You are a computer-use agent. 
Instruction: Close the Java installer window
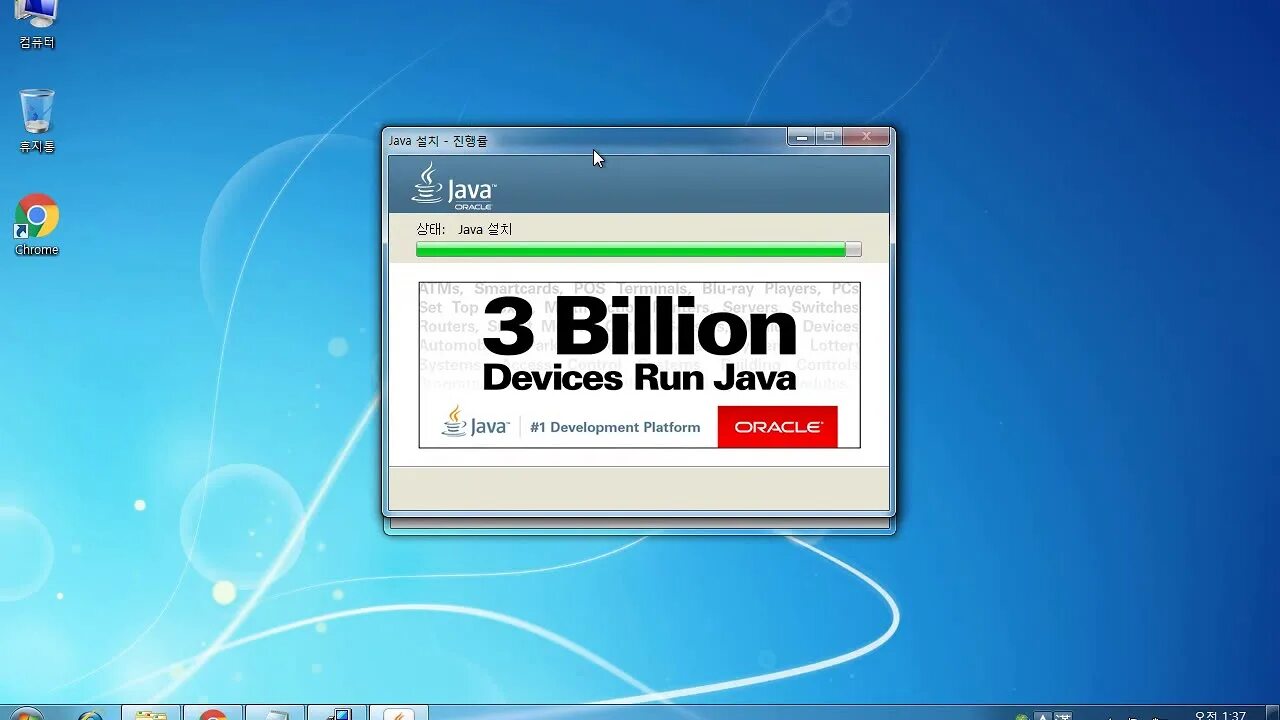pyautogui.click(x=866, y=137)
